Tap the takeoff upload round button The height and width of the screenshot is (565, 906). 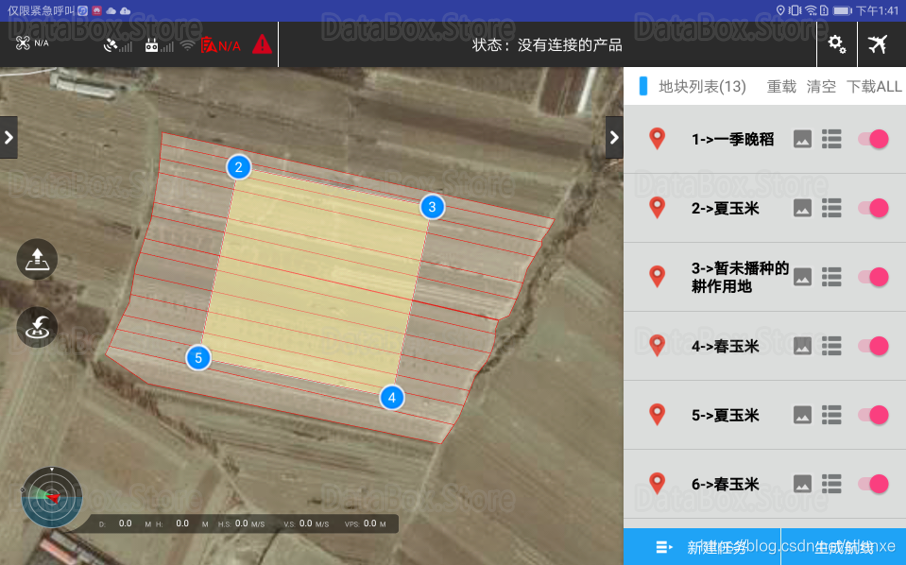[37, 259]
